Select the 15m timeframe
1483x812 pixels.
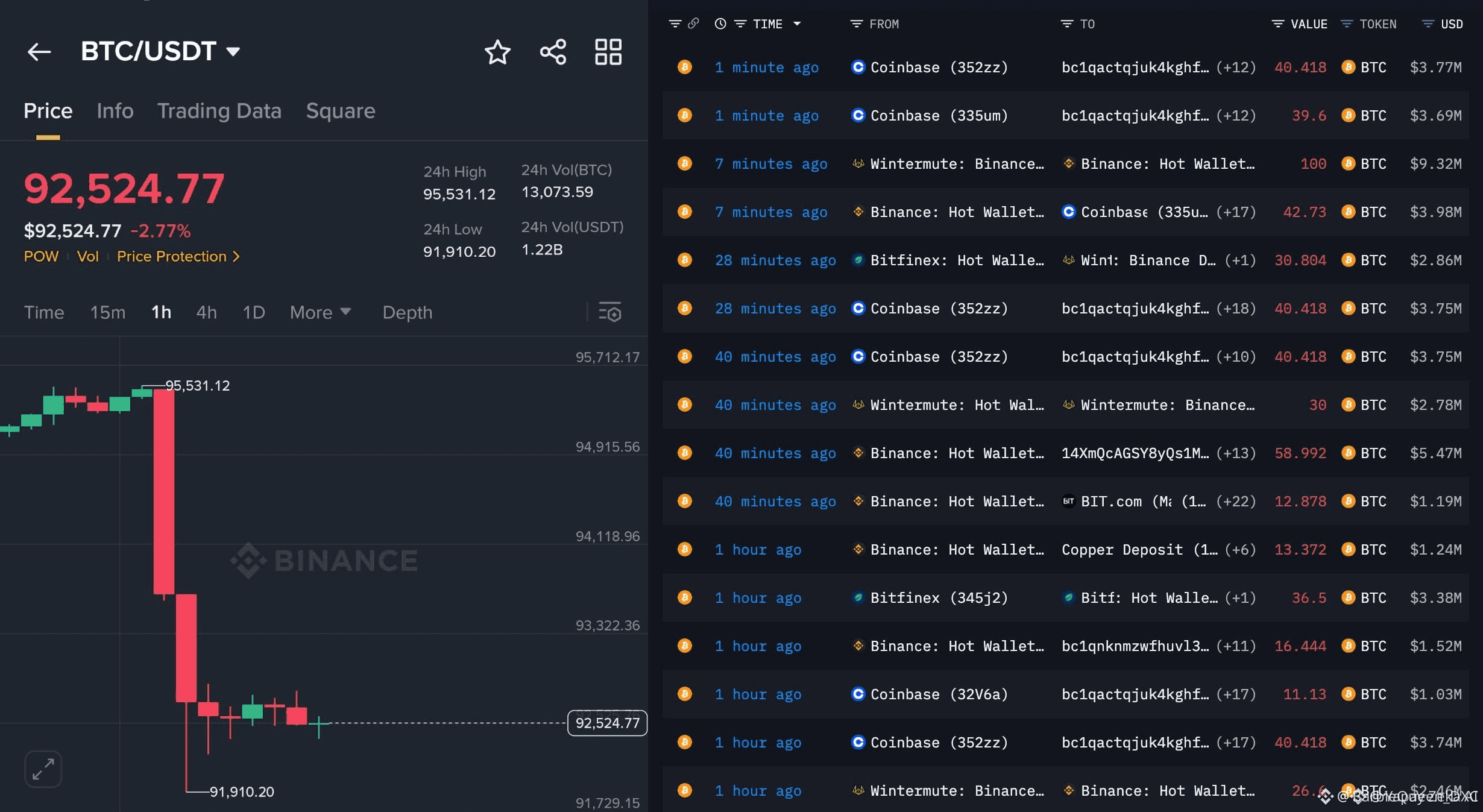tap(107, 312)
